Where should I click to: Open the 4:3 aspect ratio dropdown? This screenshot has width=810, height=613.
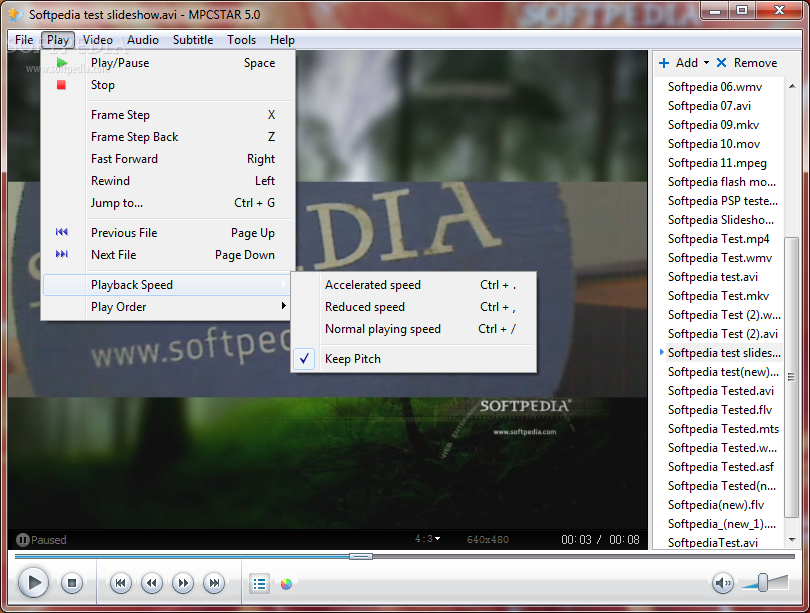point(428,539)
